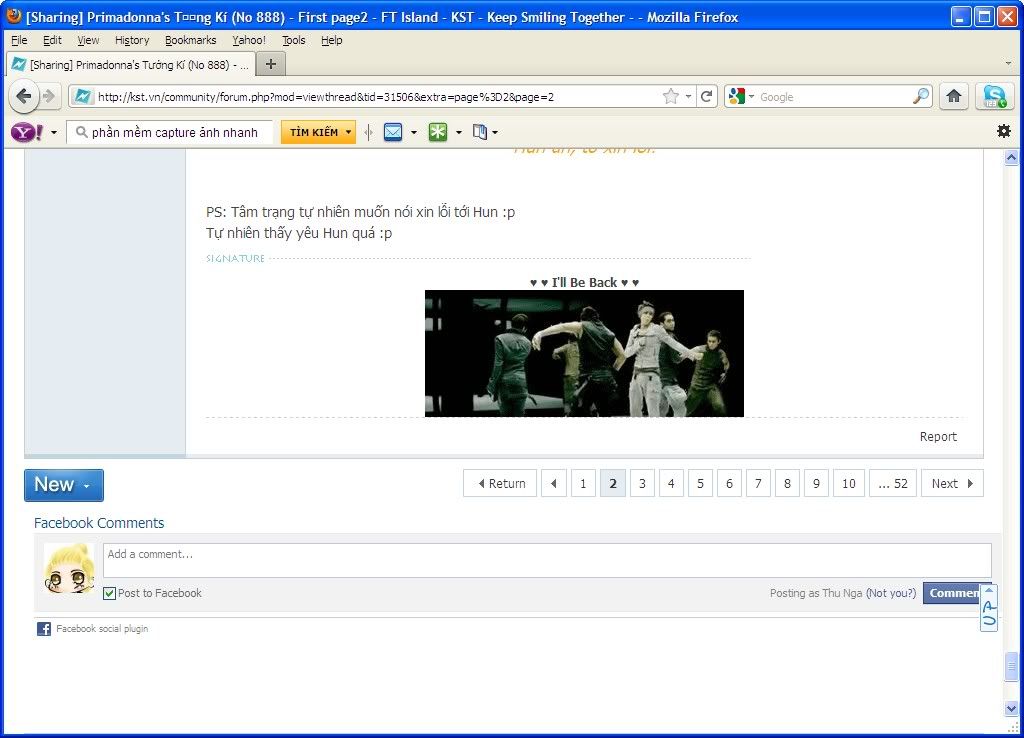Image resolution: width=1024 pixels, height=738 pixels.
Task: Click the Skype toolbar icon
Action: pos(994,97)
